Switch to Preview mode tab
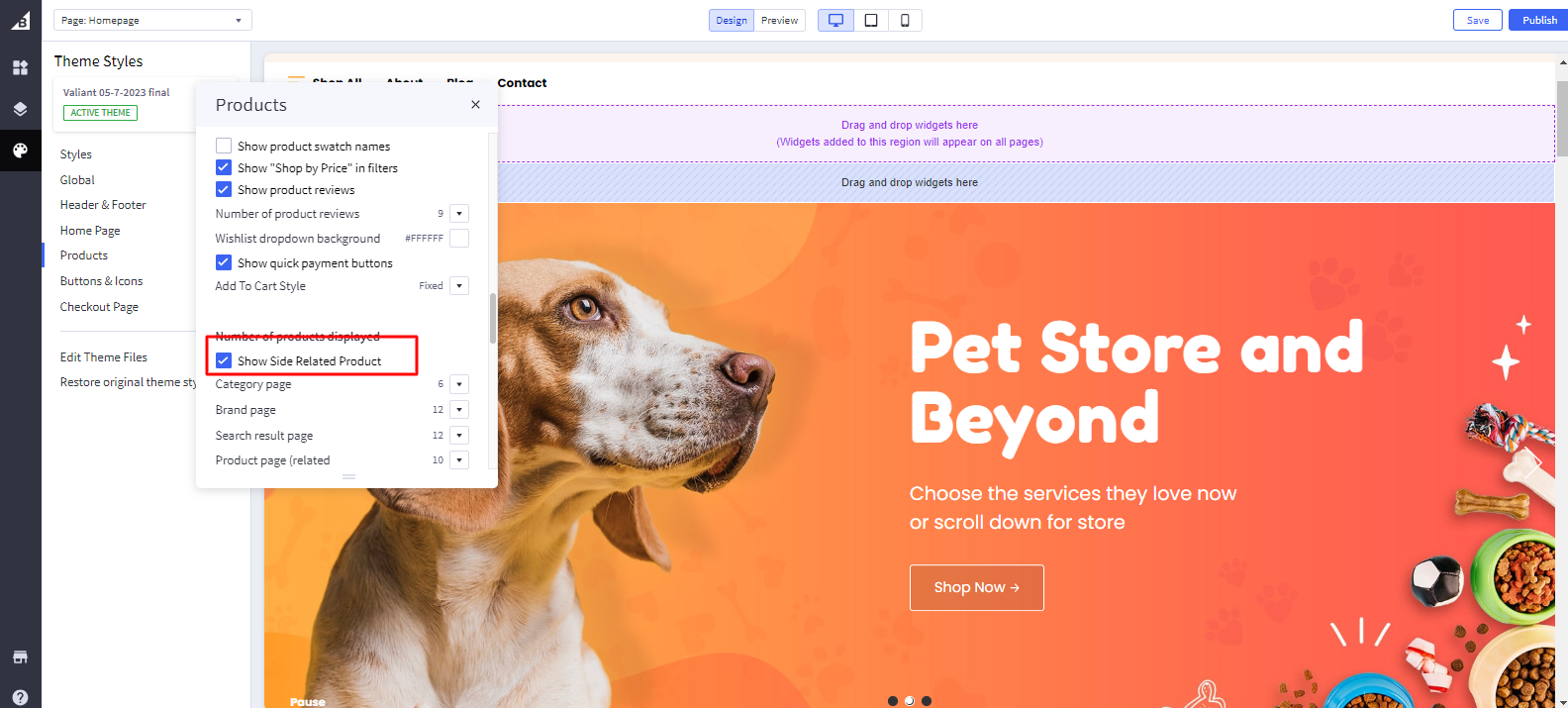1568x708 pixels. click(780, 20)
